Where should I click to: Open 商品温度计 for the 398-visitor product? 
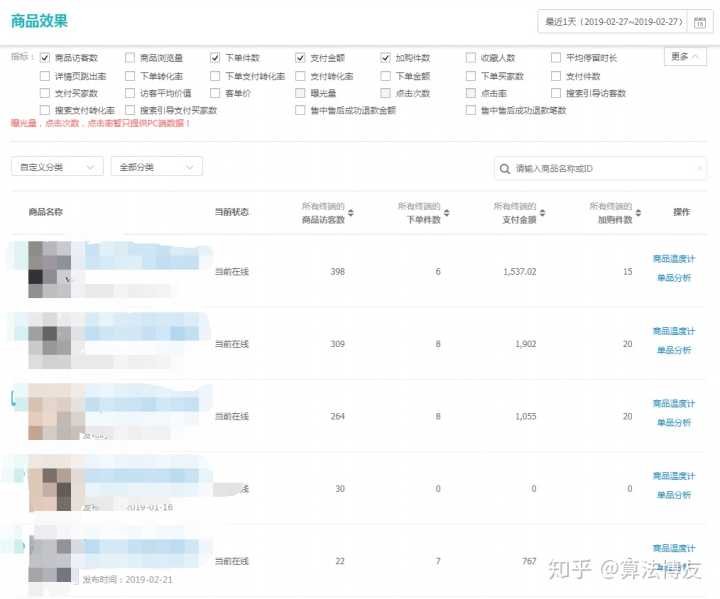point(674,259)
